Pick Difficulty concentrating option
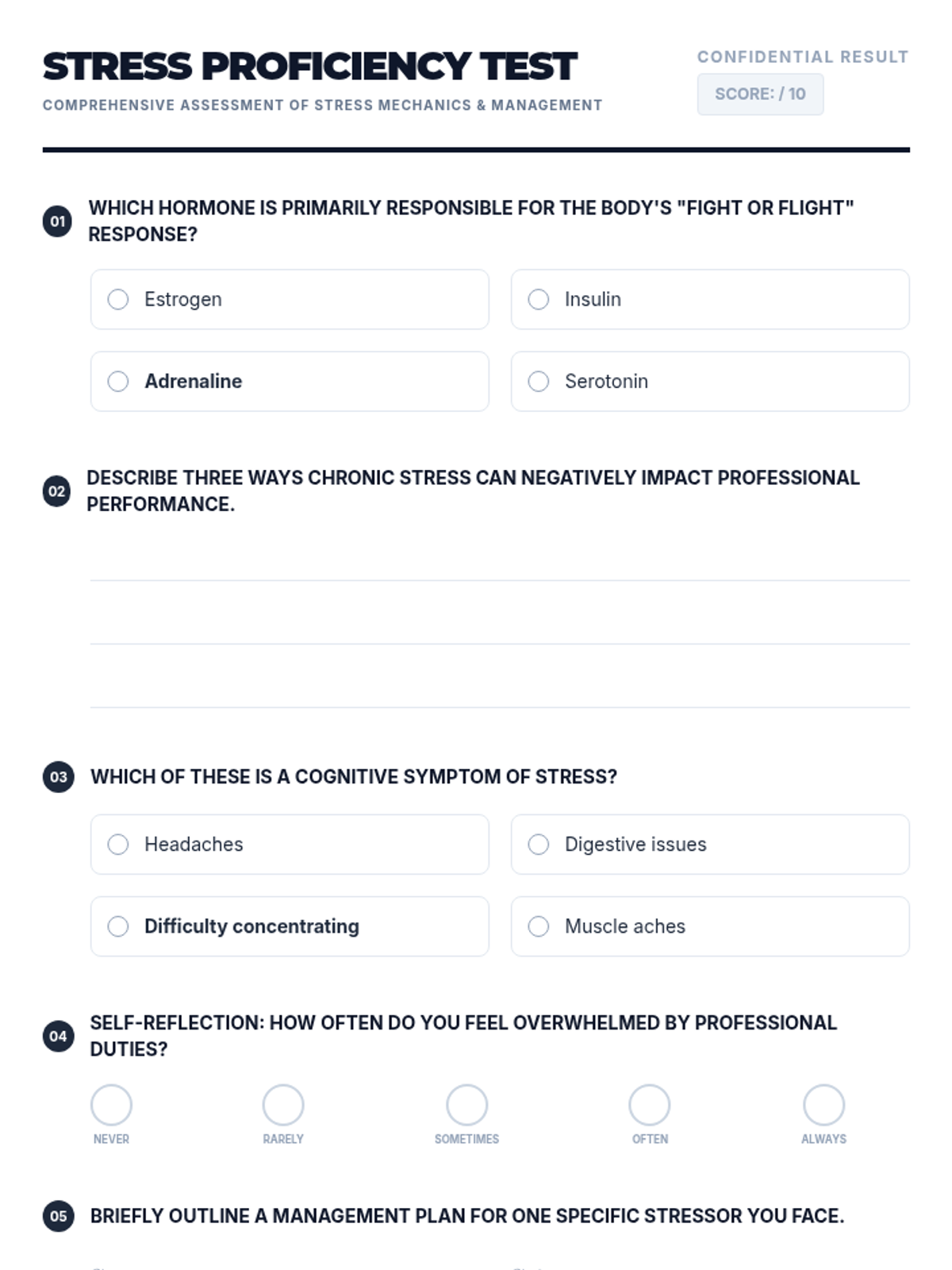This screenshot has width=952, height=1270. tap(118, 926)
